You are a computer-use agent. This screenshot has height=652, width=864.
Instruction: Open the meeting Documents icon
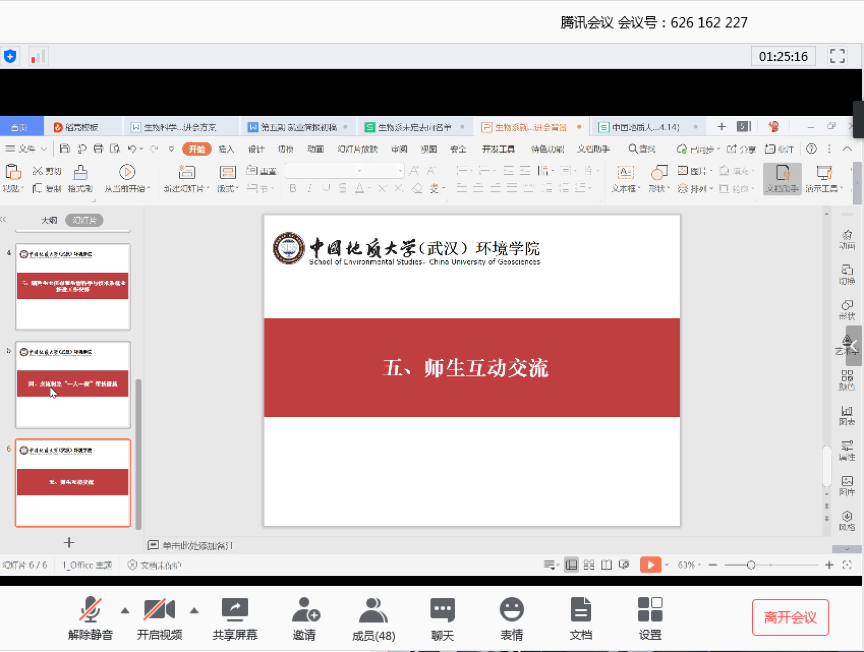pos(581,618)
